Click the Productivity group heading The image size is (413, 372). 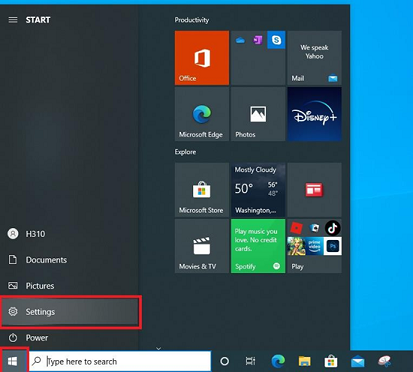pos(192,20)
